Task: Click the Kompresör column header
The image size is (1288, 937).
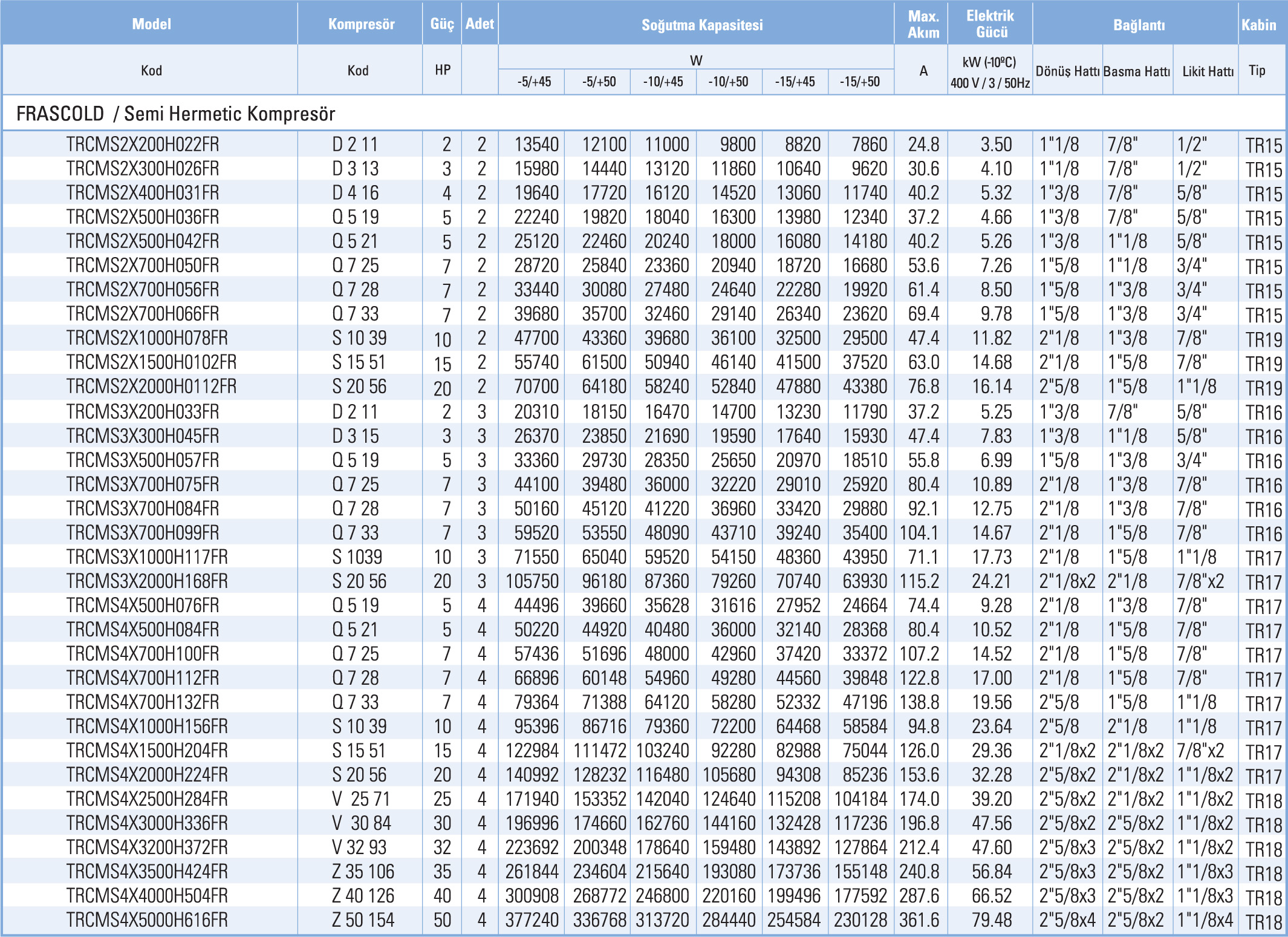Action: coord(361,24)
